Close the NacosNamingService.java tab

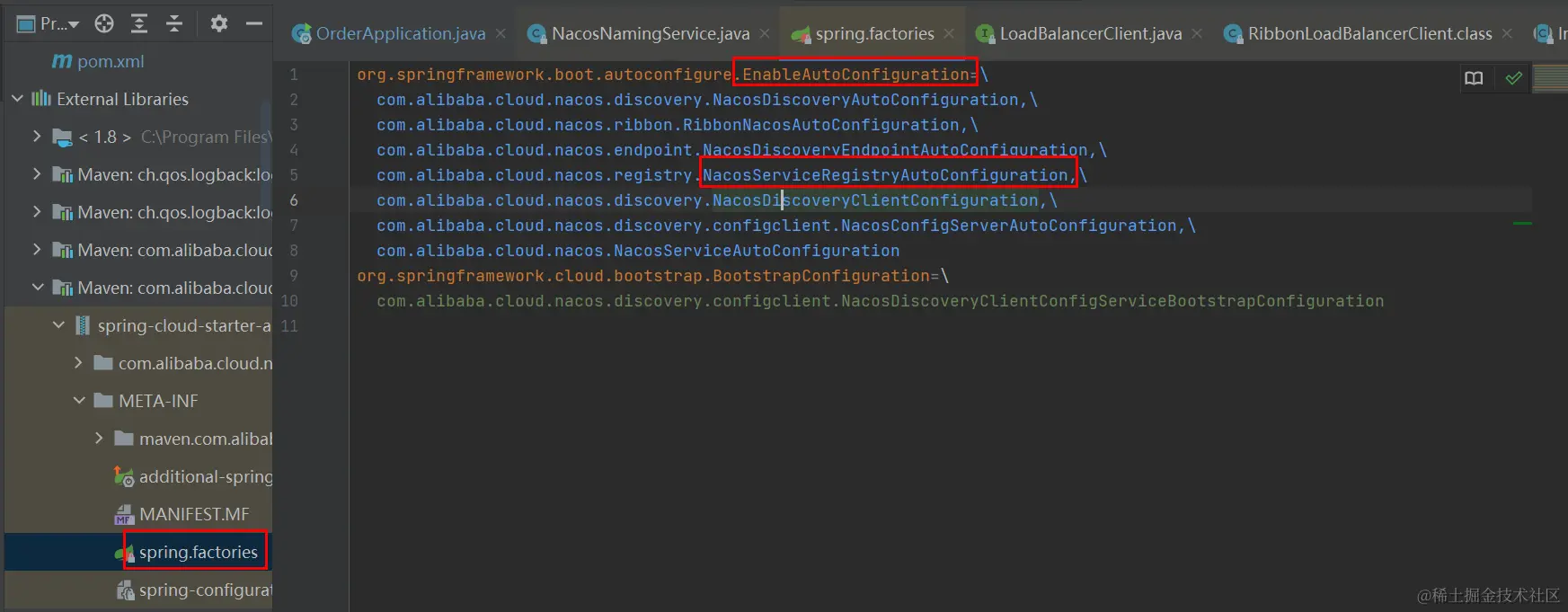point(765,33)
